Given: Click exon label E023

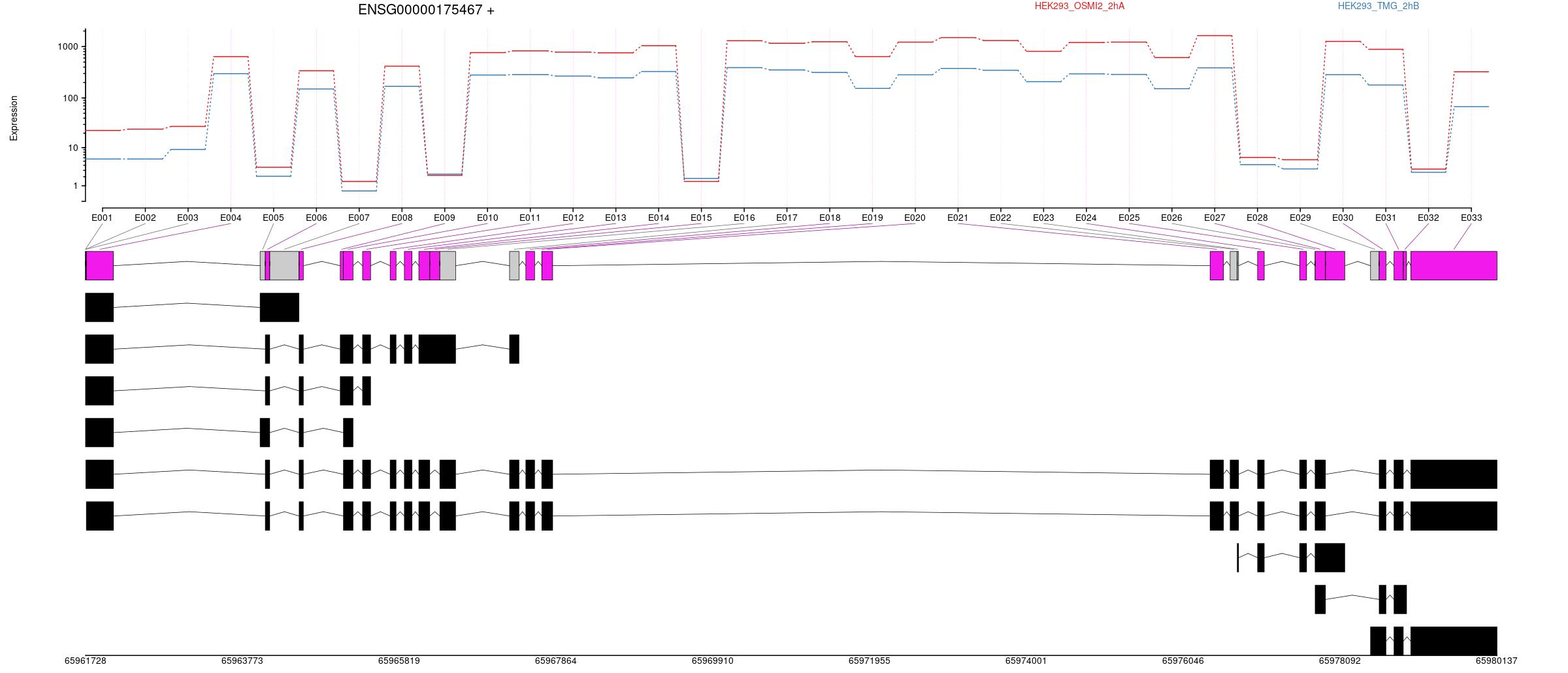Looking at the screenshot, I should [1043, 218].
